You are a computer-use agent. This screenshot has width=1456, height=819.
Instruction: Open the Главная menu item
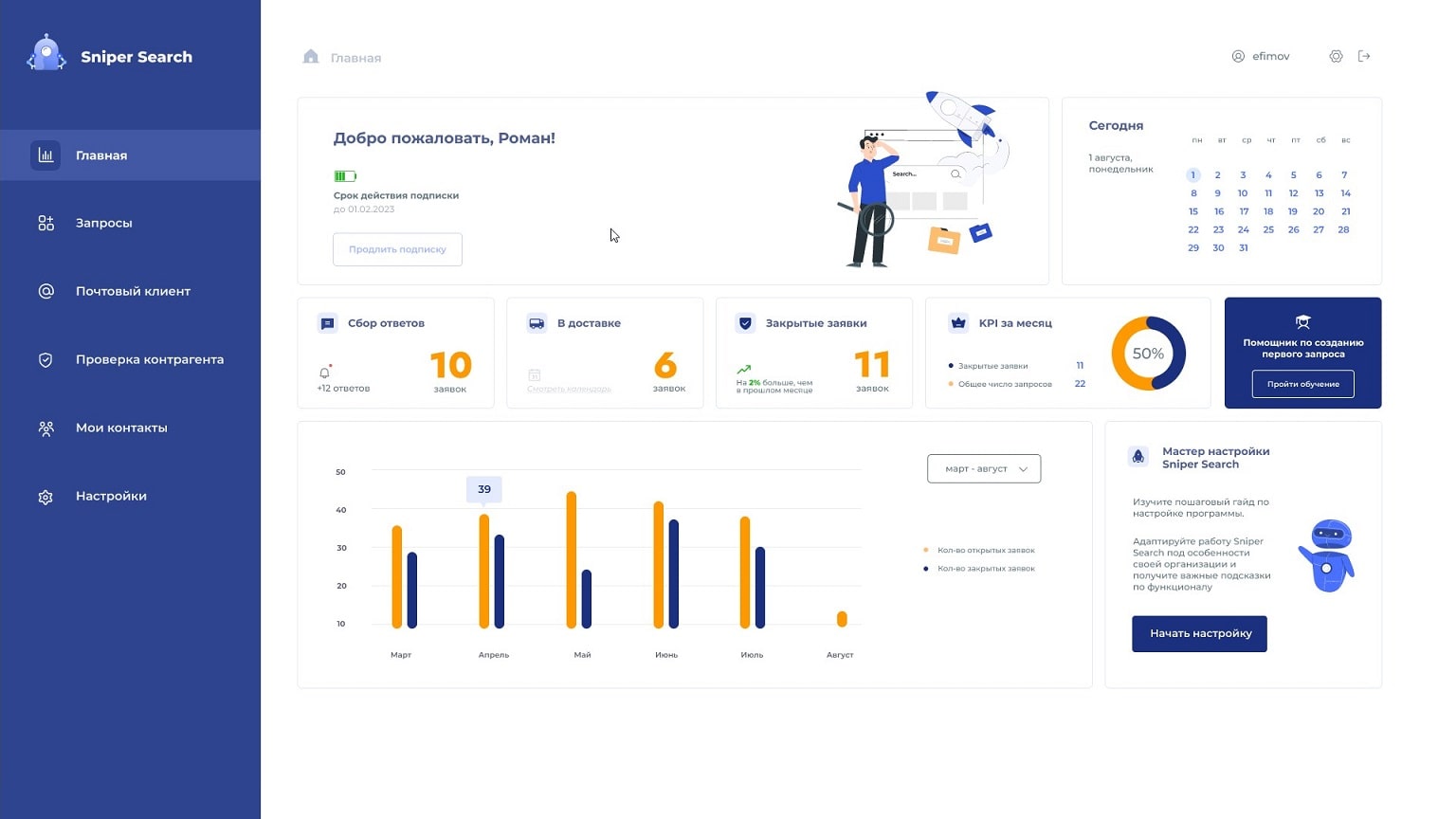pos(130,155)
